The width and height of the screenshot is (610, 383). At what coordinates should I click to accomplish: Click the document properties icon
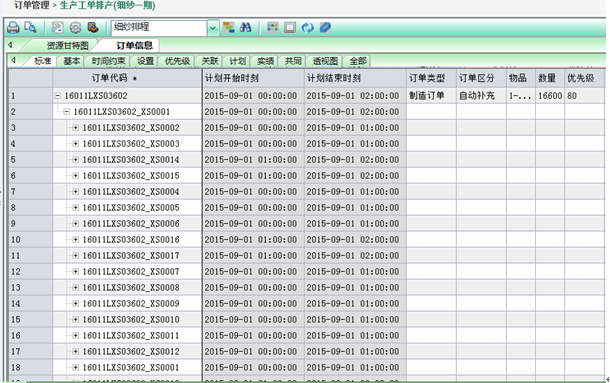(x=58, y=28)
